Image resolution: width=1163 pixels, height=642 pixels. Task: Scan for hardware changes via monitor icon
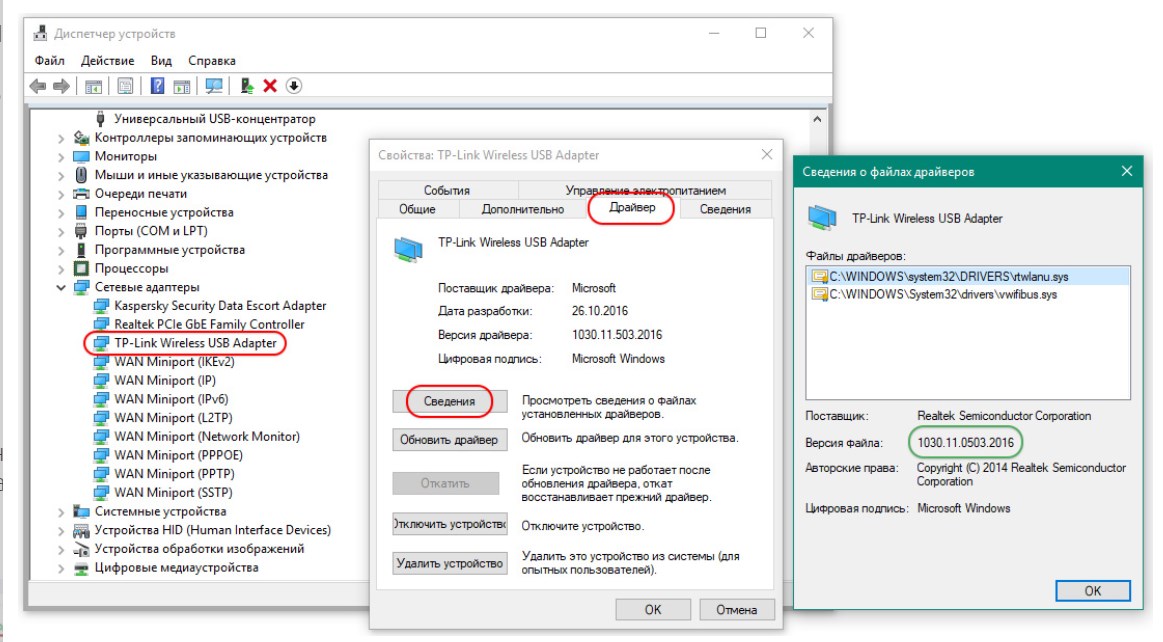tap(214, 86)
